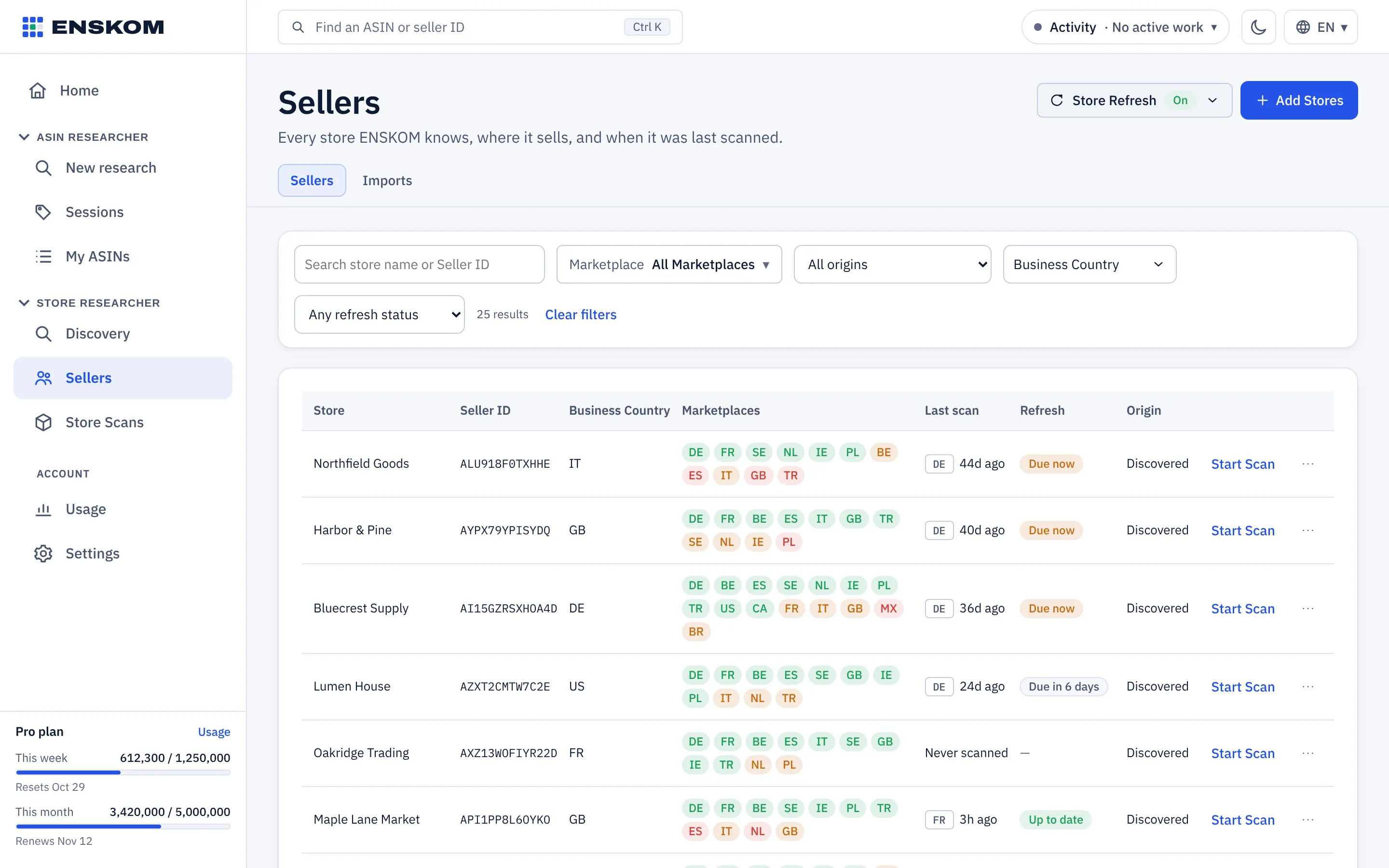Open the Any refresh status dropdown

(x=379, y=314)
